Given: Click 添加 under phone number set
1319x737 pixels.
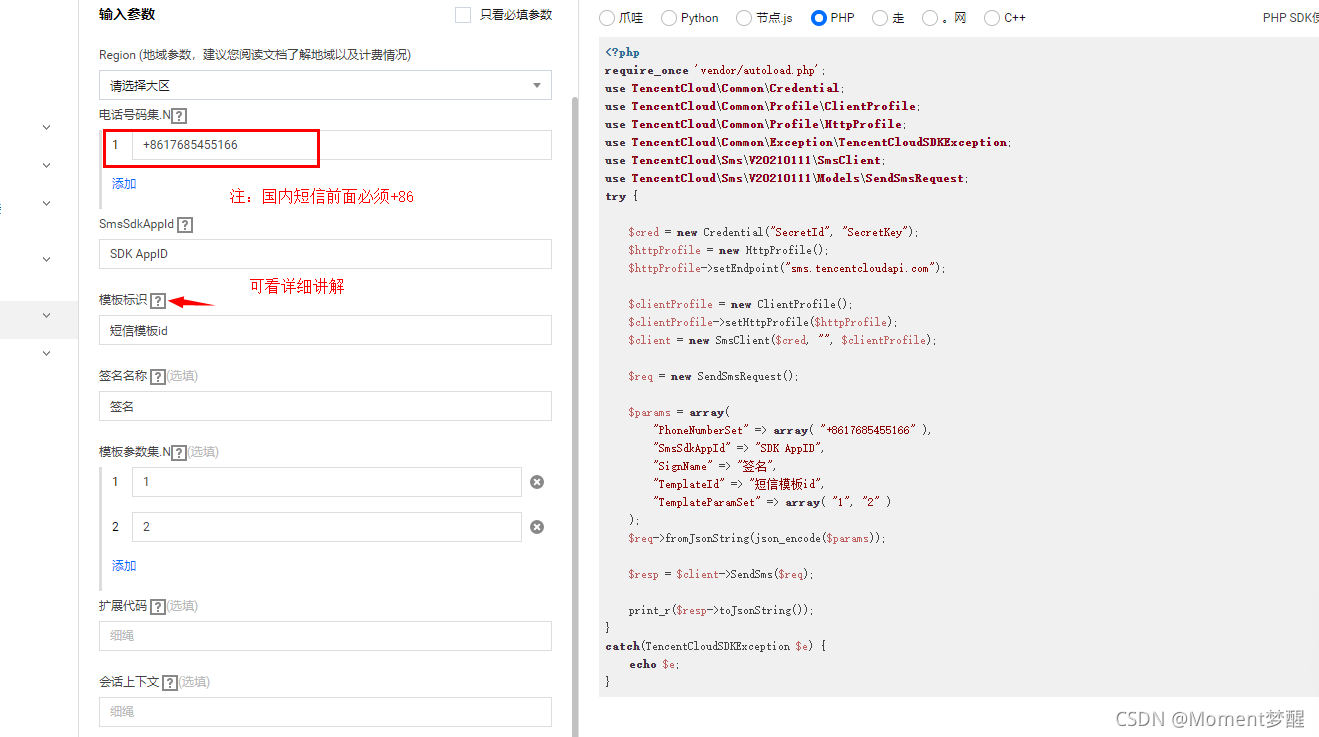Looking at the screenshot, I should click(x=124, y=184).
